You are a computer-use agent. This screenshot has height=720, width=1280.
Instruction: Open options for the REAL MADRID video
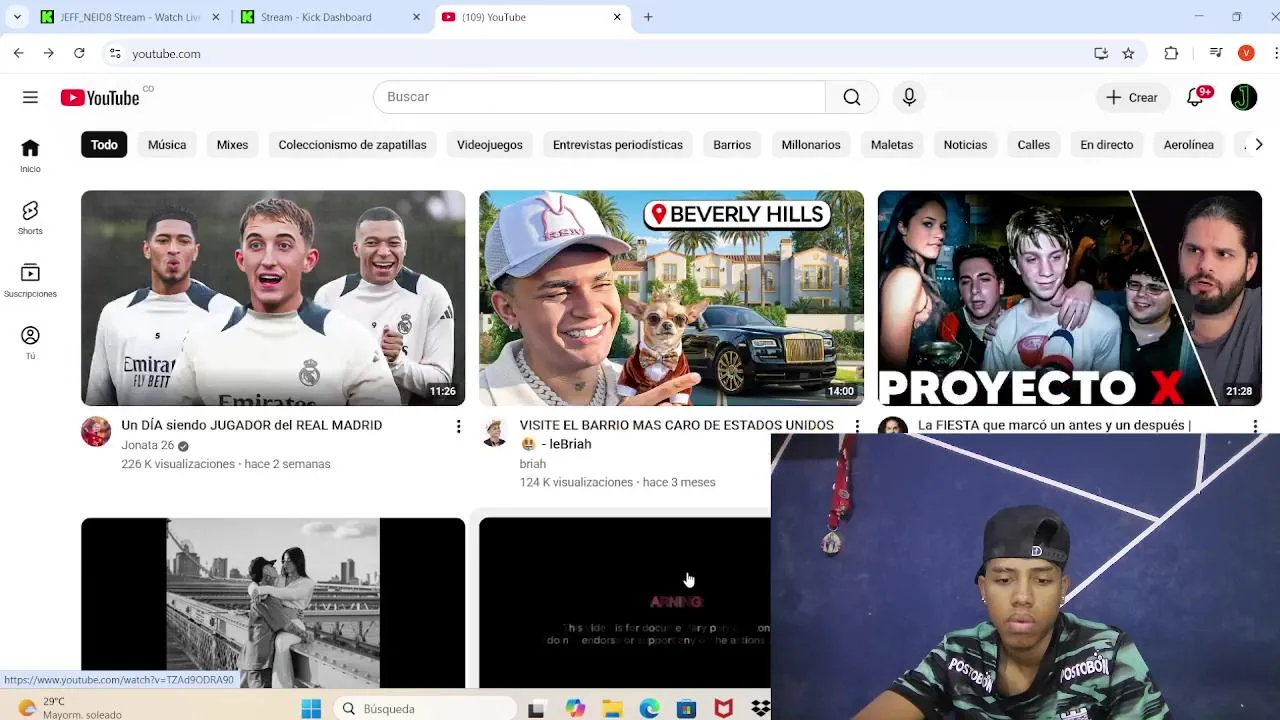tap(458, 427)
